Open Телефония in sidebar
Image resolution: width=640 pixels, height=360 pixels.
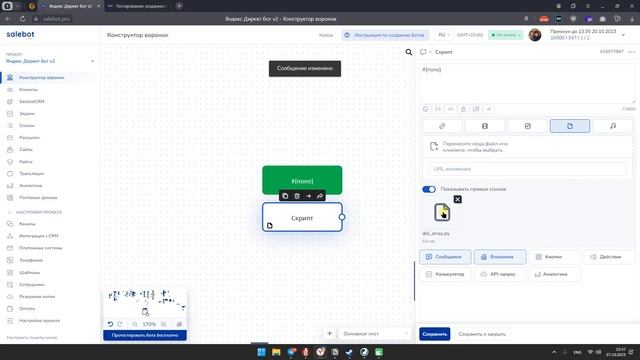click(31, 260)
